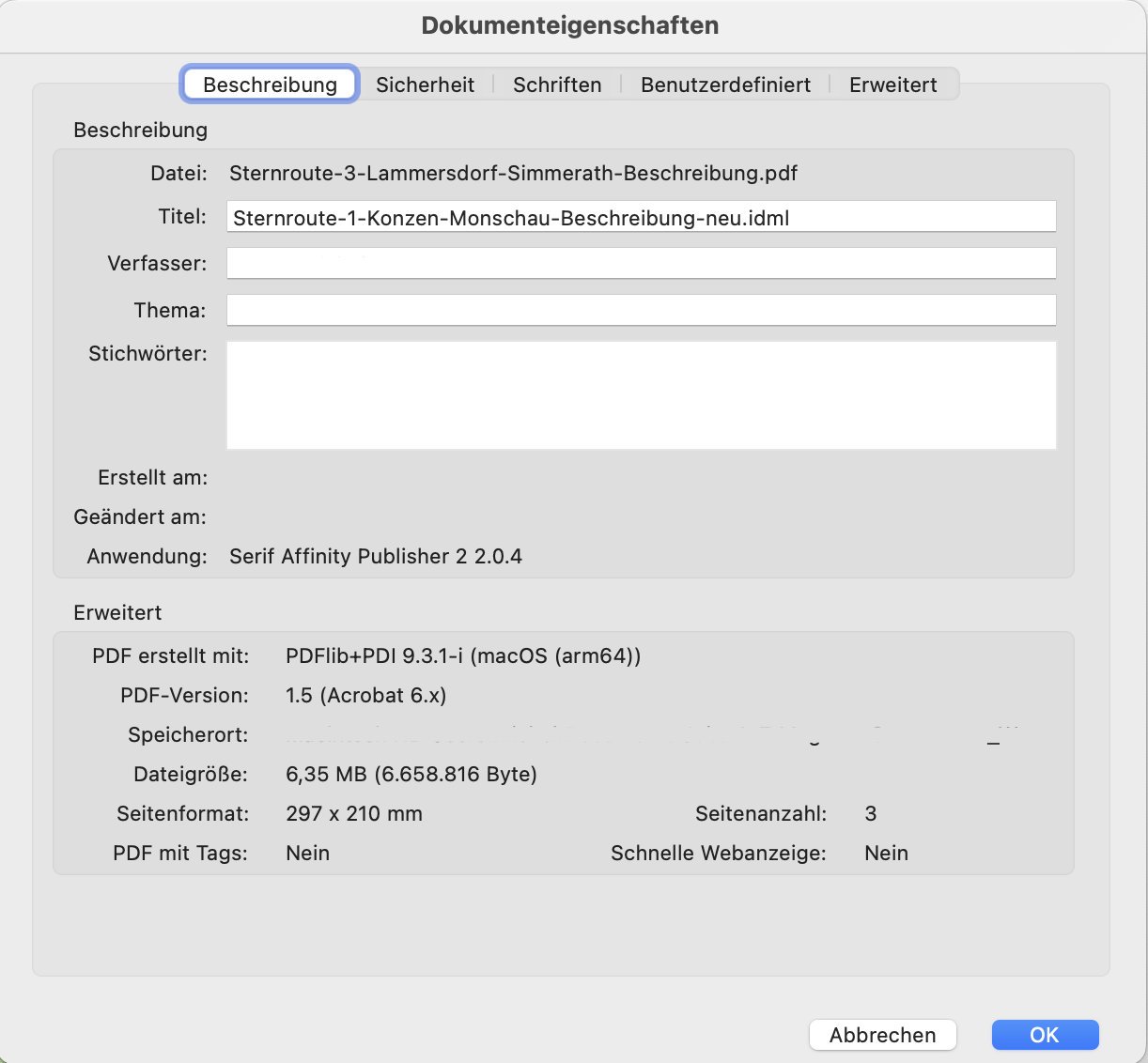
Task: Click the Seitenanzahl value 3
Action: 870,813
